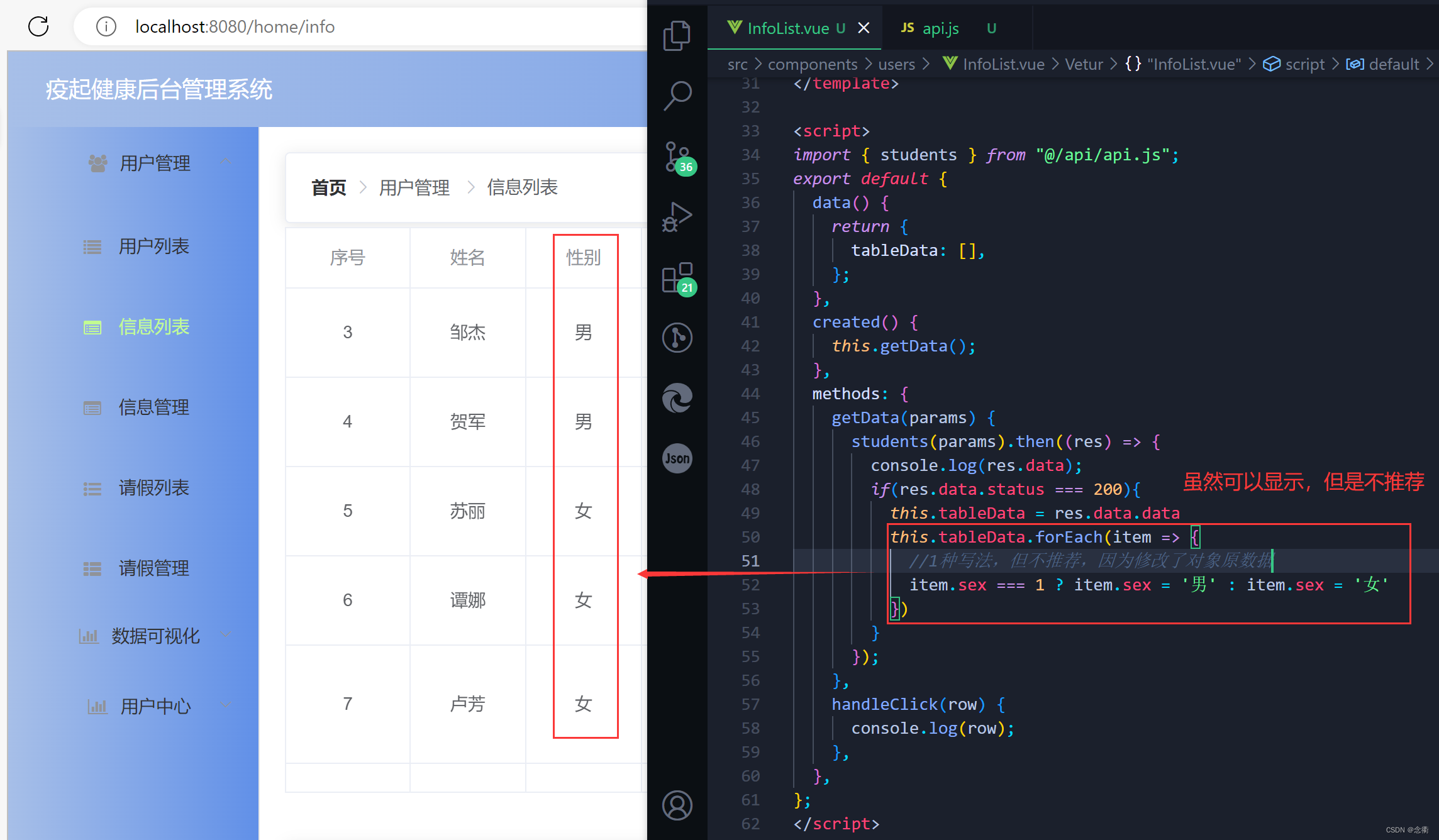Viewport: 1439px width, 840px height.
Task: Expand the 用户中心 submenu
Action: click(x=226, y=705)
